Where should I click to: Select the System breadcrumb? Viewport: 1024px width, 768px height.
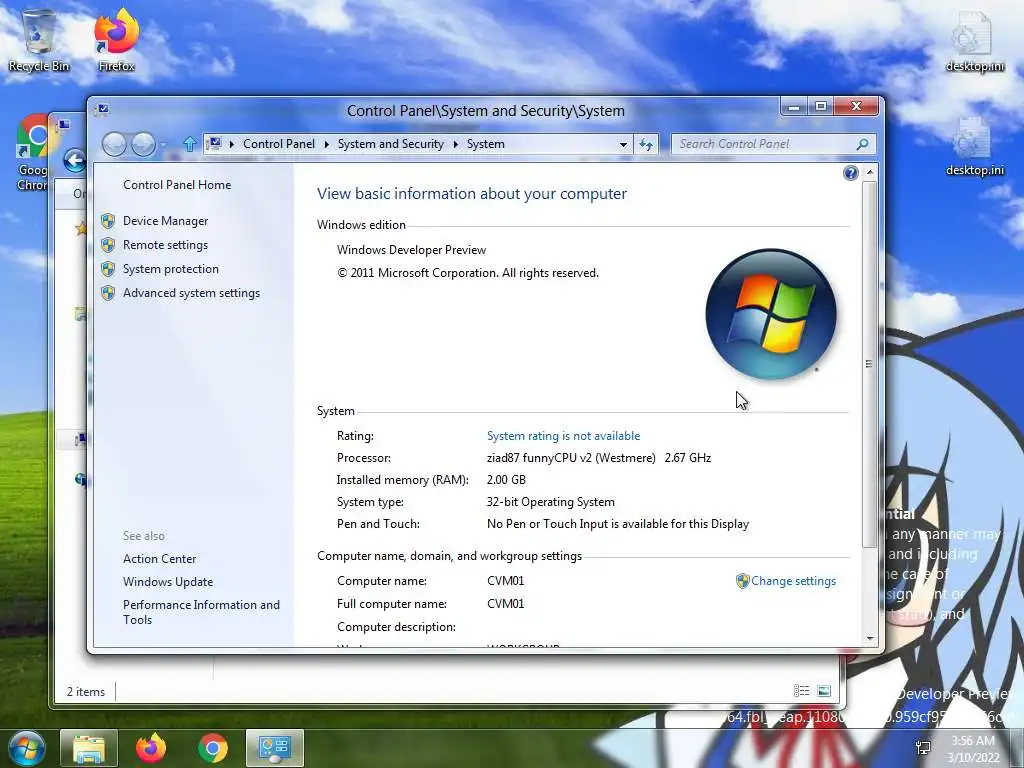coord(485,144)
